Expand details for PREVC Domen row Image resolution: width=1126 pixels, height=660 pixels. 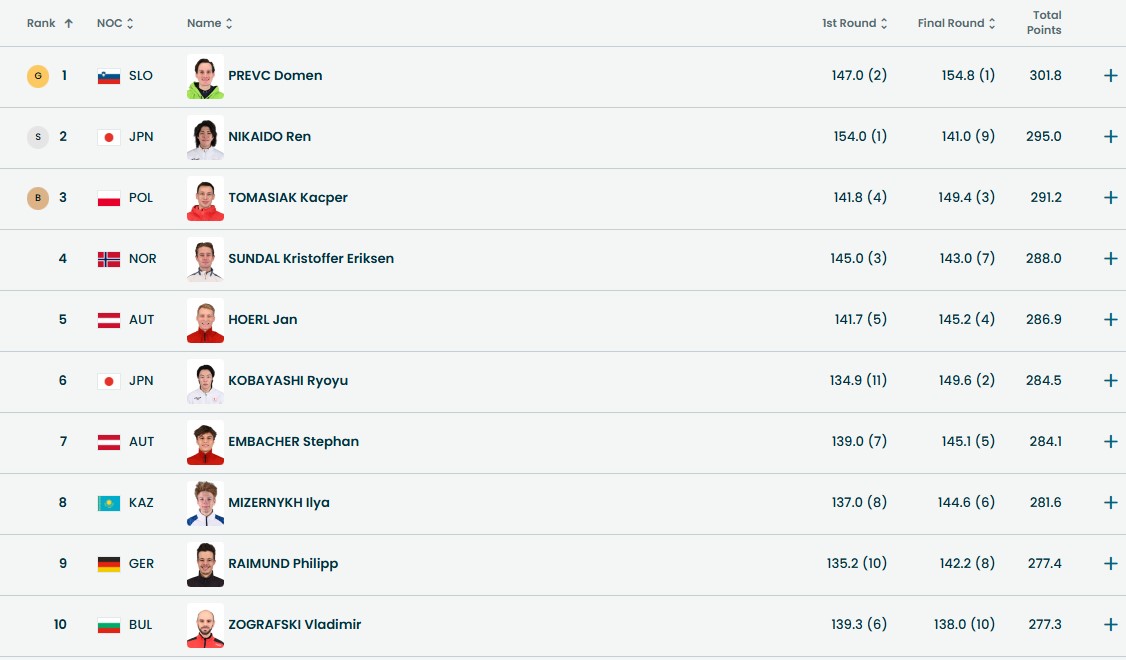point(1110,76)
